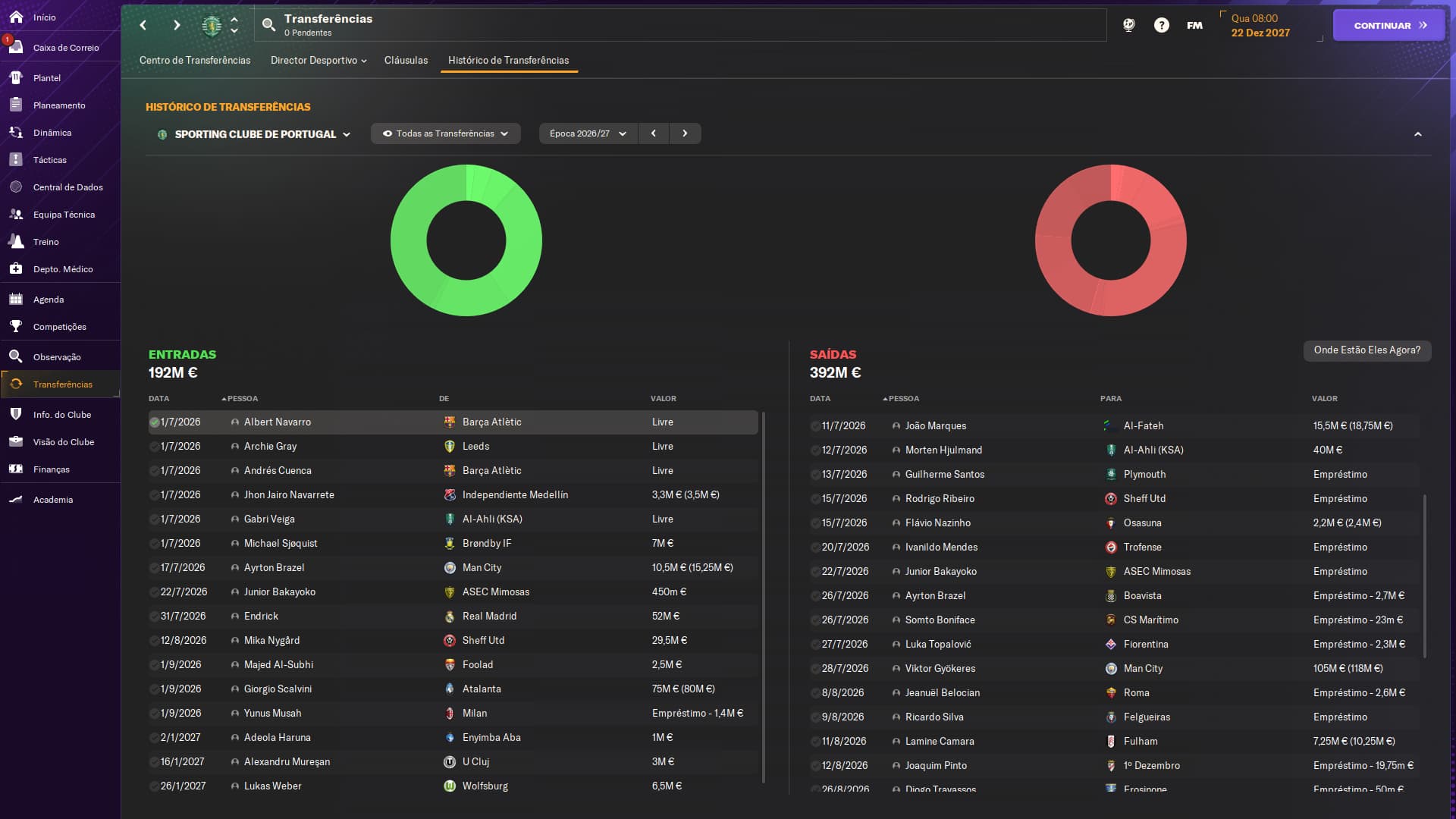Image resolution: width=1456 pixels, height=819 pixels.
Task: Open Depto. Médico from the sidebar
Action: tap(63, 269)
